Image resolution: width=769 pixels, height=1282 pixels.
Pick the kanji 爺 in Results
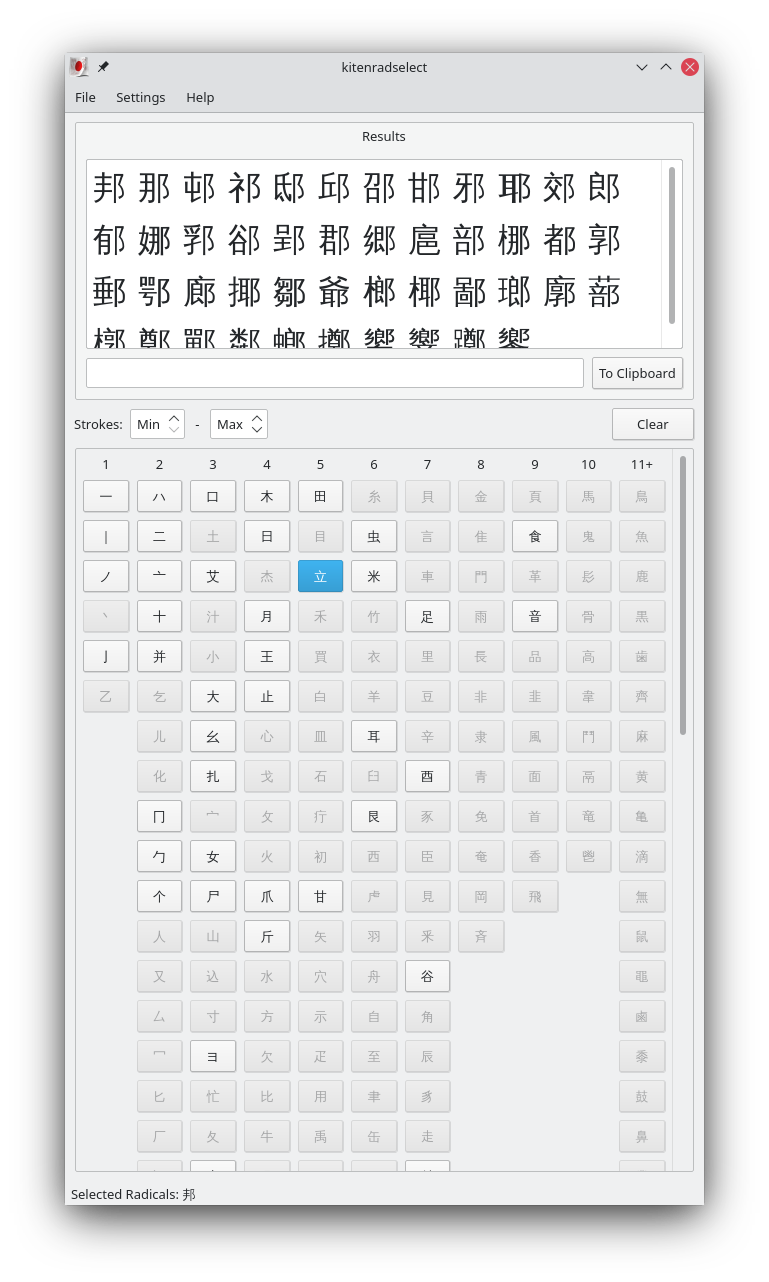(x=334, y=292)
